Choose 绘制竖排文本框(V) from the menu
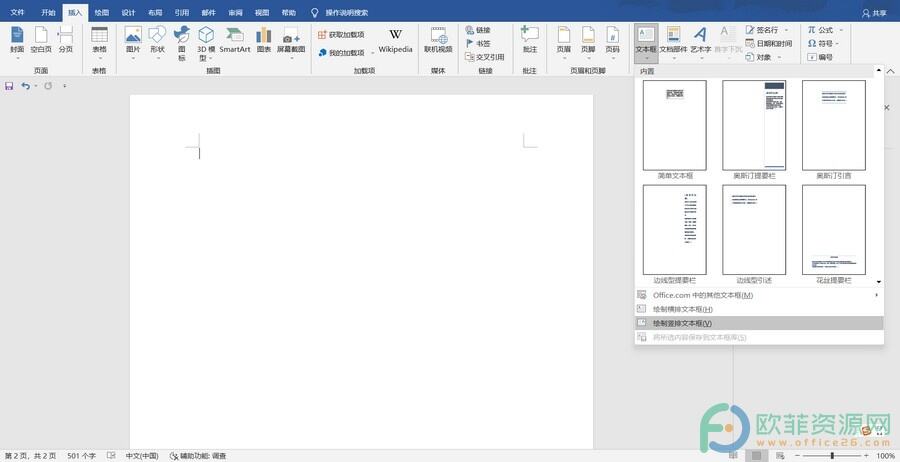Screen dimensions: 900x462 coord(682,323)
